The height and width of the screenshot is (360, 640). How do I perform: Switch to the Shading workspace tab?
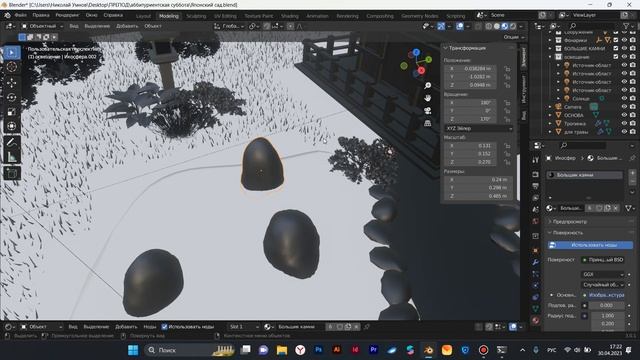tap(290, 16)
